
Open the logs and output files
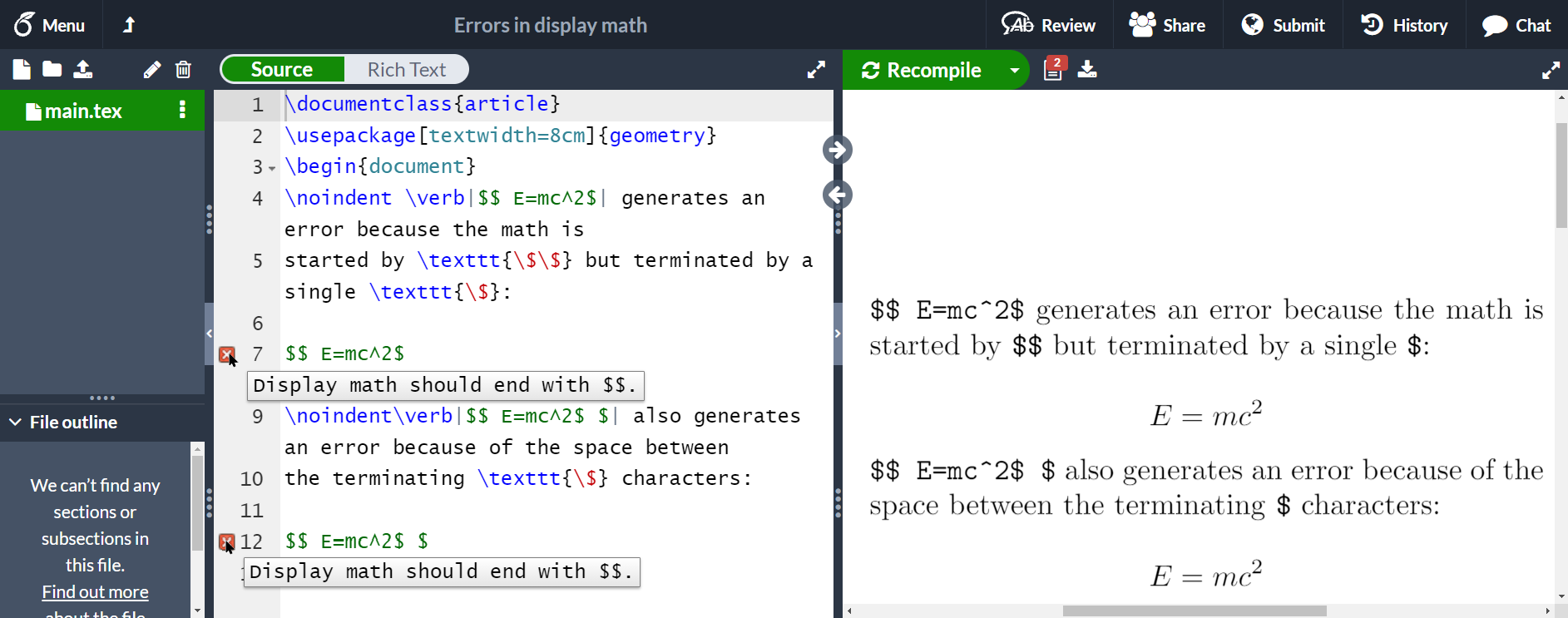[x=1053, y=70]
